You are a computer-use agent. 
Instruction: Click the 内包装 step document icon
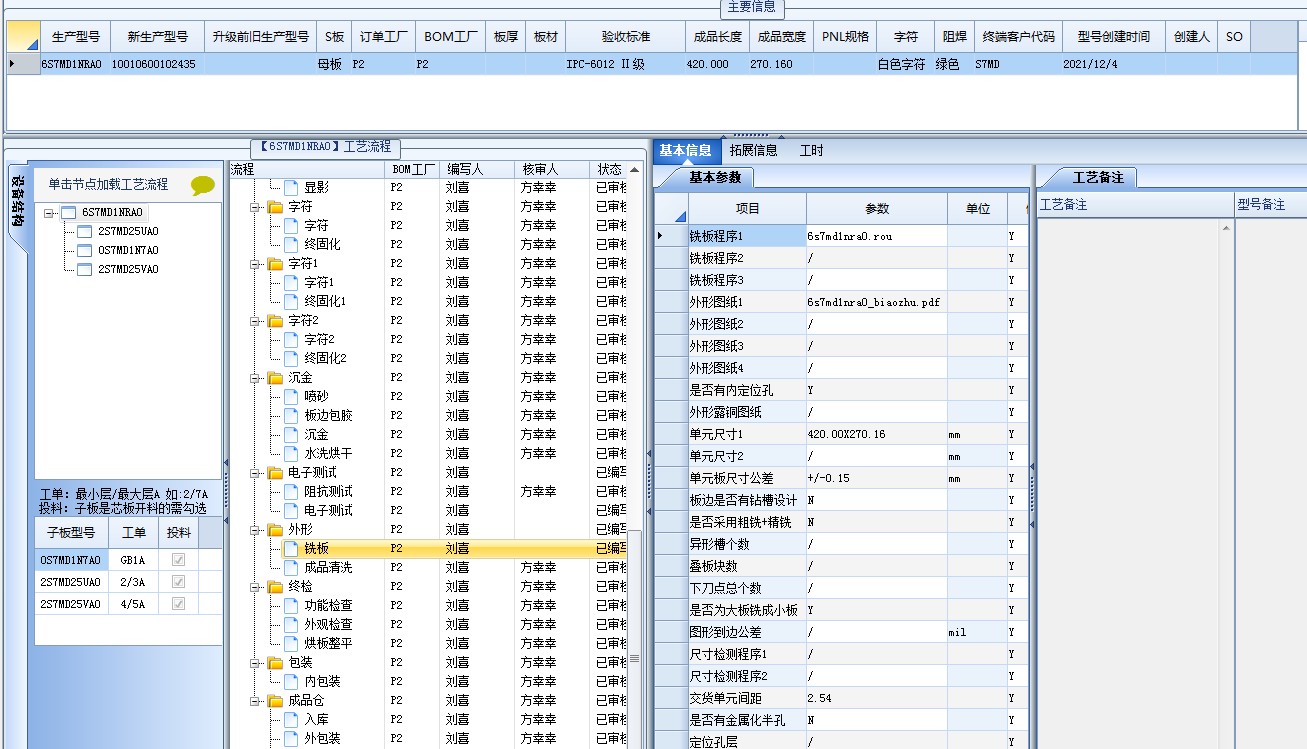click(x=291, y=681)
